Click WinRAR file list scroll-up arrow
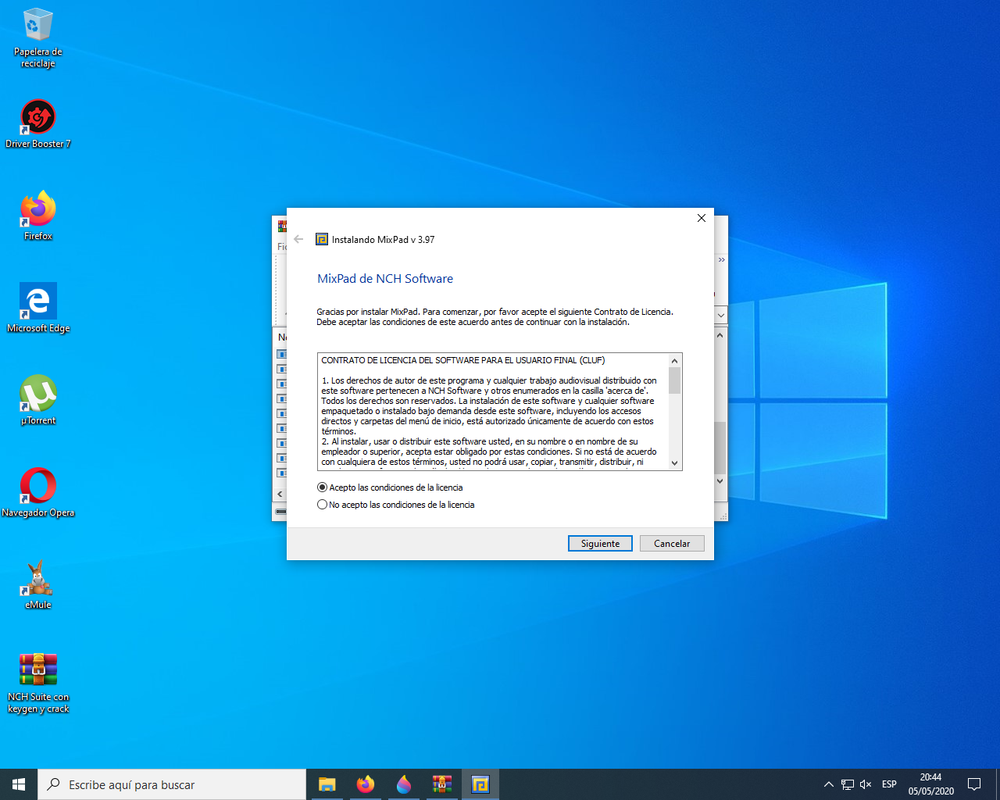This screenshot has height=800, width=1000. 720,336
